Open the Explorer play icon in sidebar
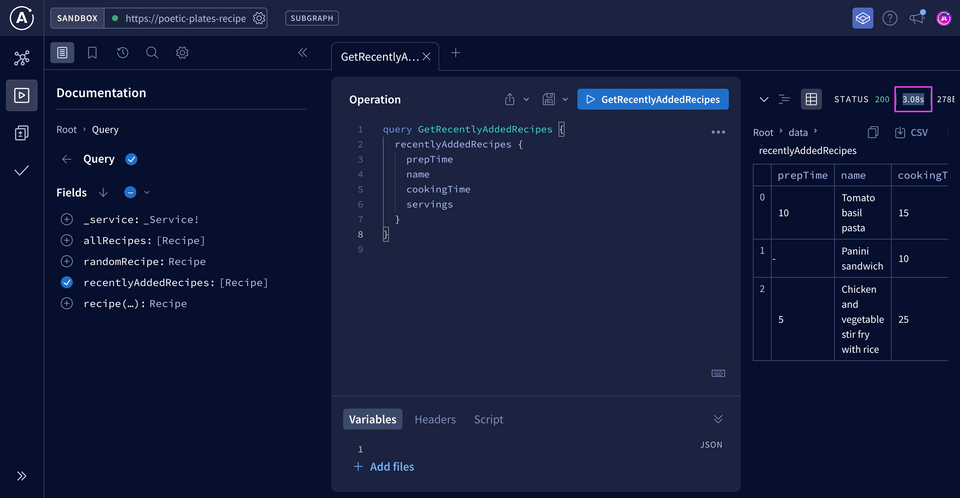The width and height of the screenshot is (960, 498). [x=21, y=95]
